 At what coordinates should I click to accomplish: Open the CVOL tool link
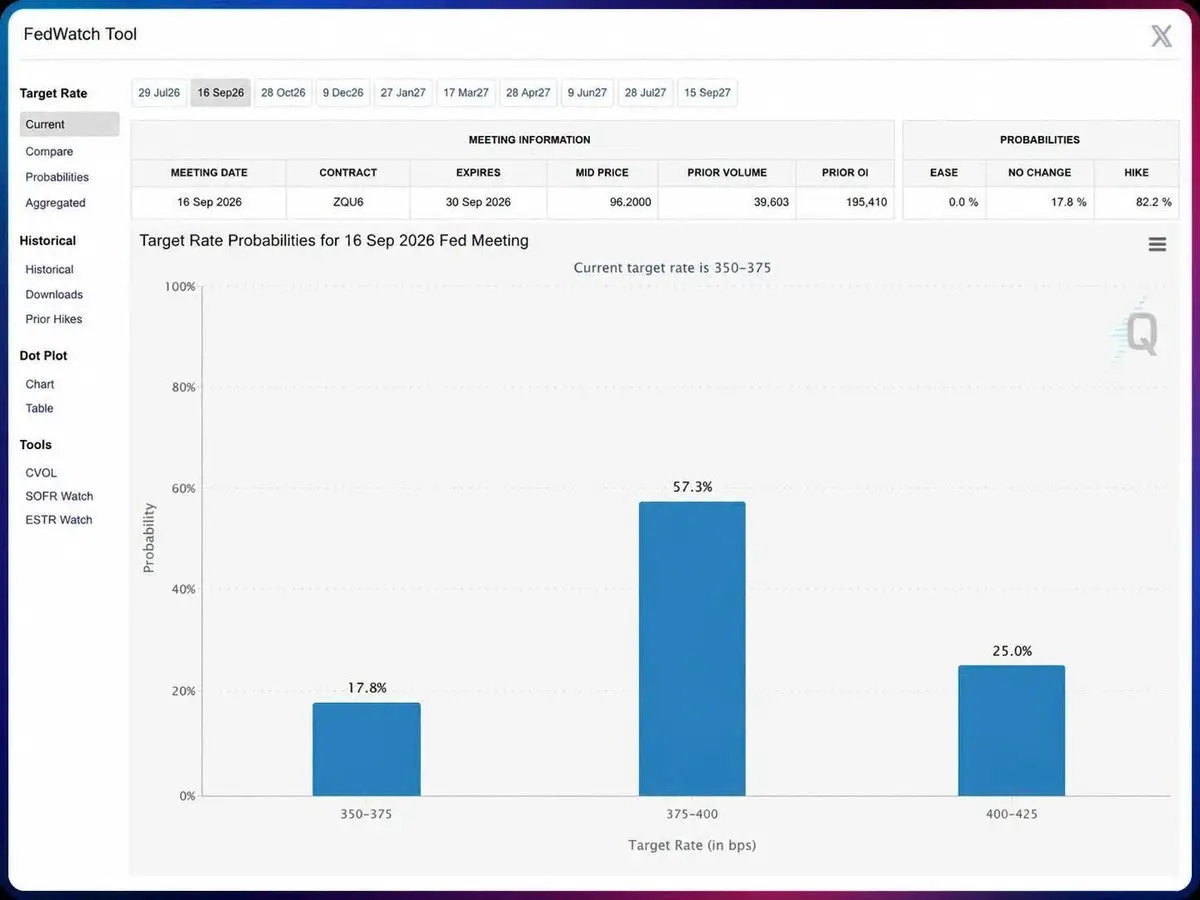pos(41,473)
